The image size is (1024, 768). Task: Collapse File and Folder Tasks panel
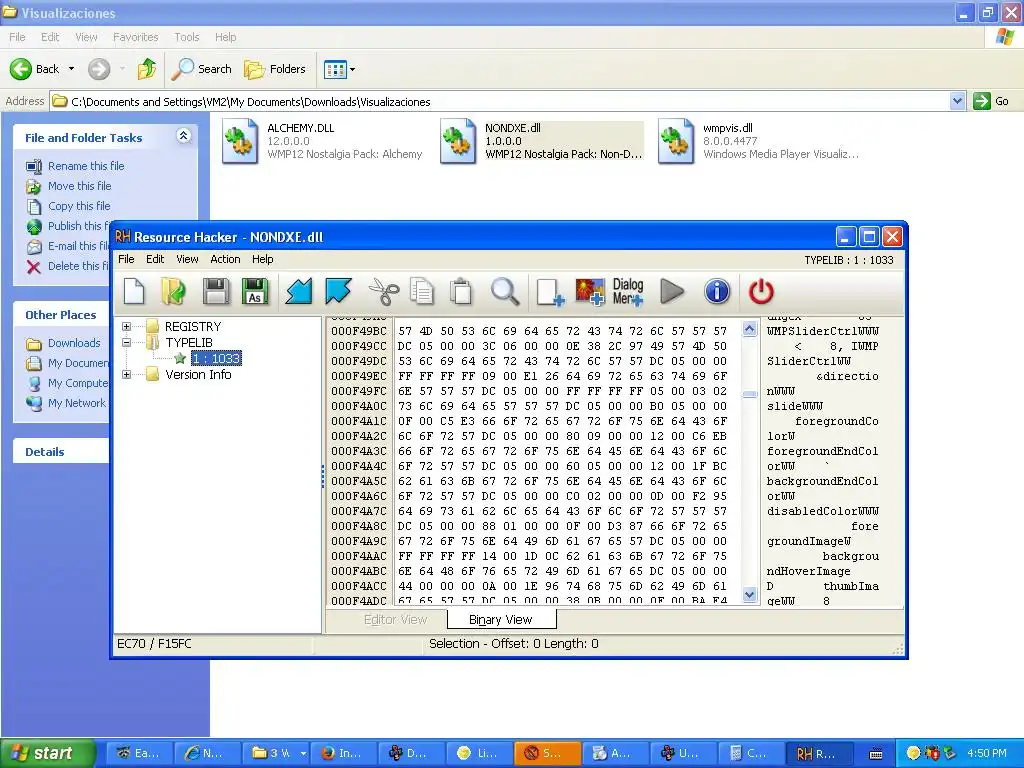pos(184,136)
